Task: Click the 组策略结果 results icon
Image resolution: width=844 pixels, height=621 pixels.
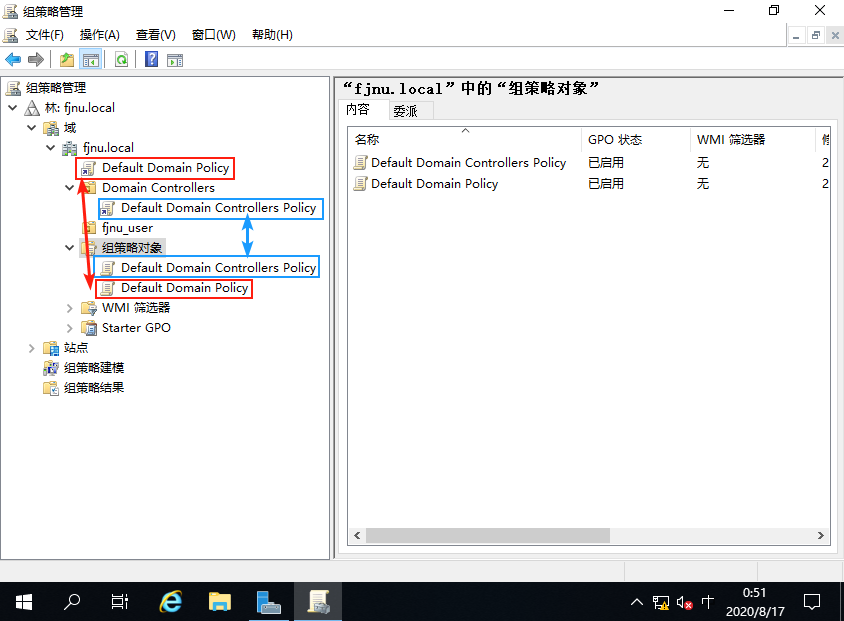Action: click(x=51, y=388)
